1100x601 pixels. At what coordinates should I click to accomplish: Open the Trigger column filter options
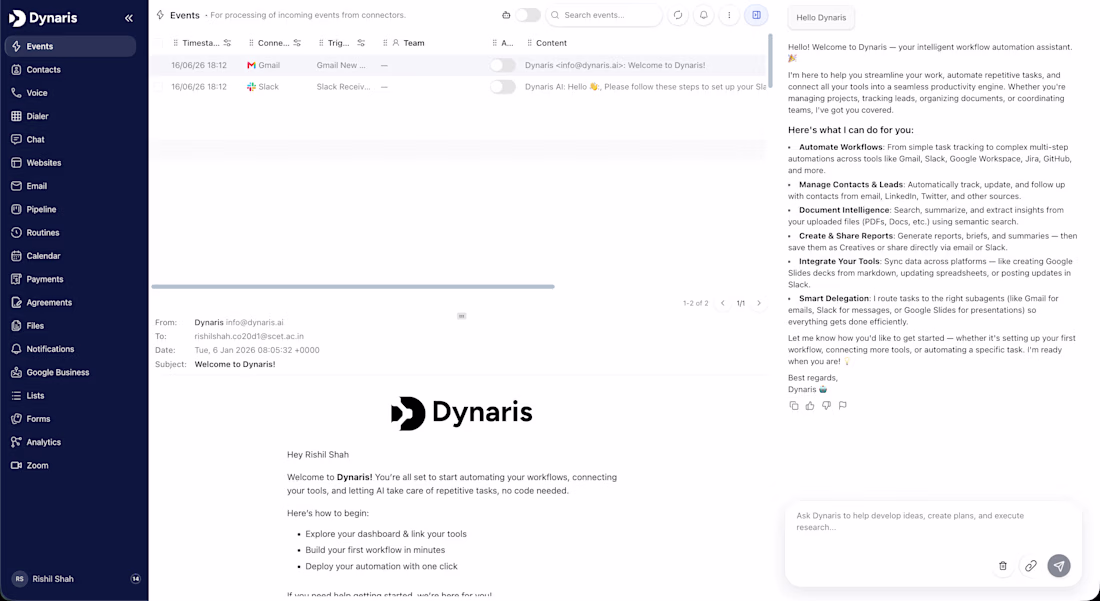tap(361, 43)
